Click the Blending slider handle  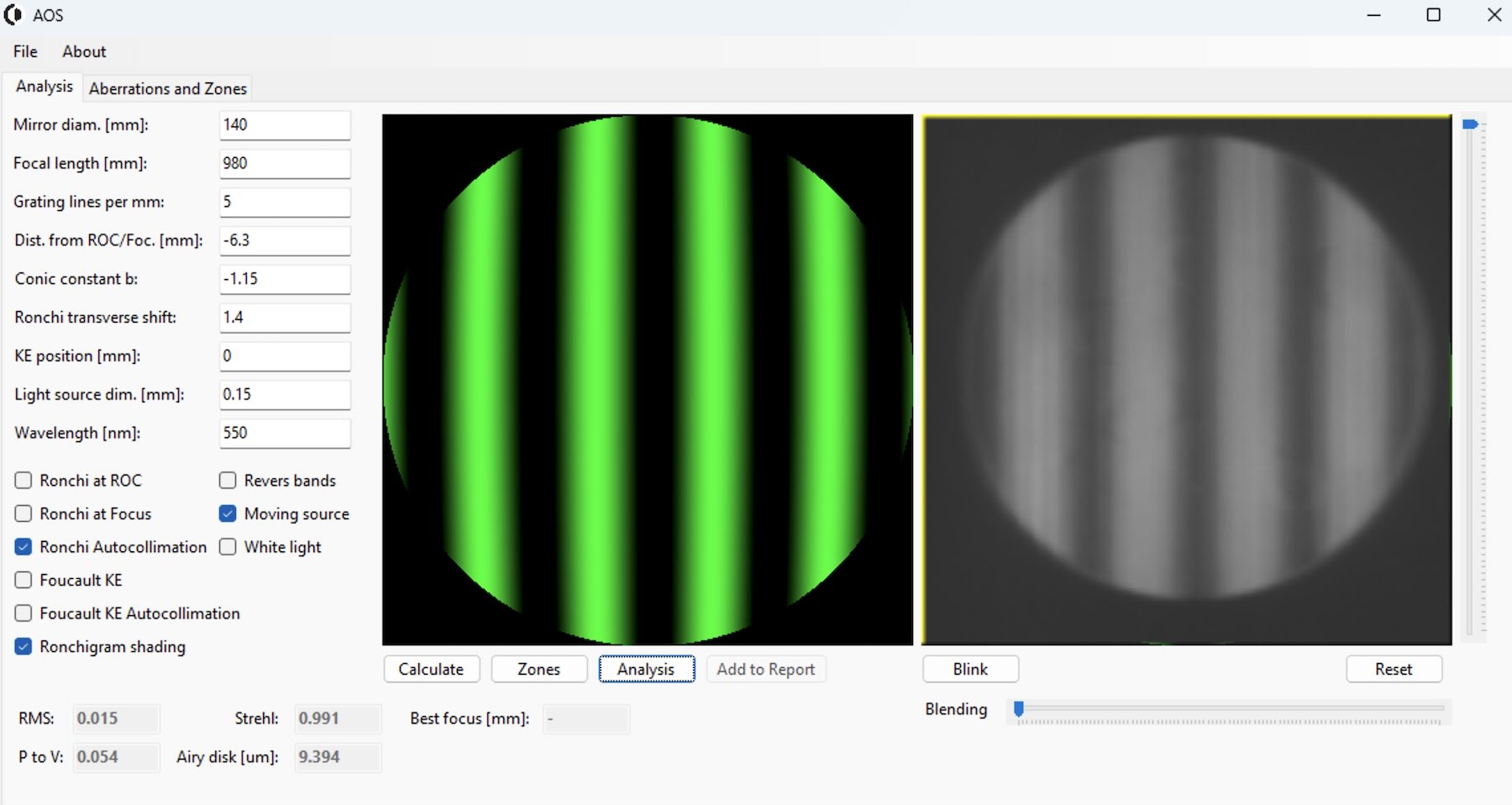[x=1019, y=709]
